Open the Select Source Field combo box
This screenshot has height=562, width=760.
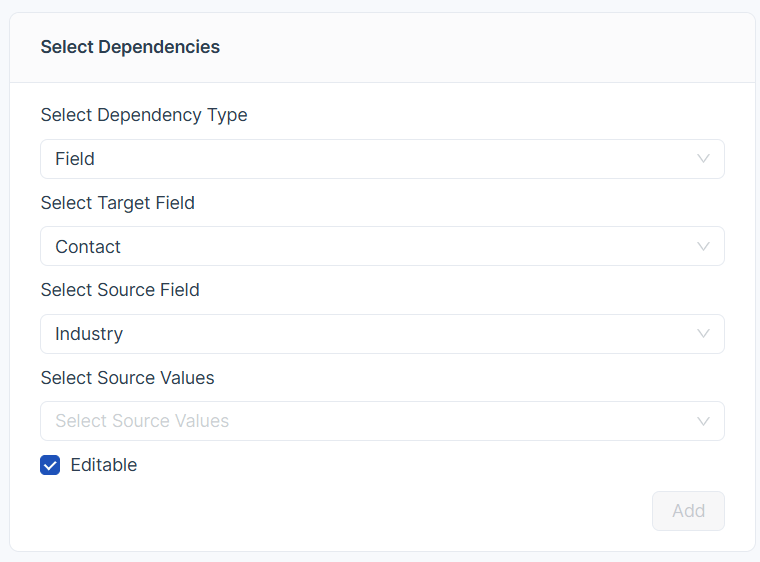point(382,334)
